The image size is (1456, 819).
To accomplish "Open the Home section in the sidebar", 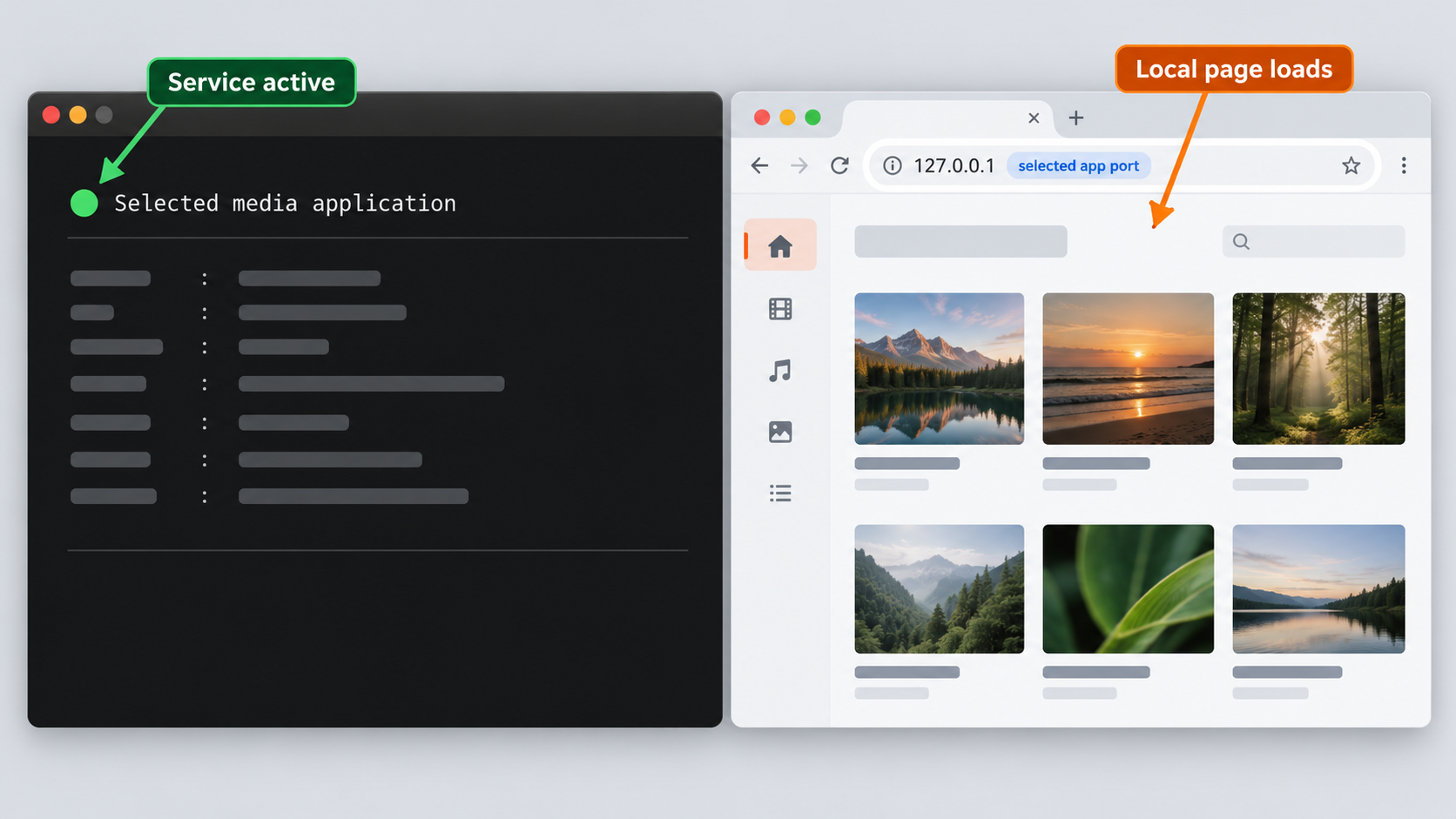I will point(780,245).
